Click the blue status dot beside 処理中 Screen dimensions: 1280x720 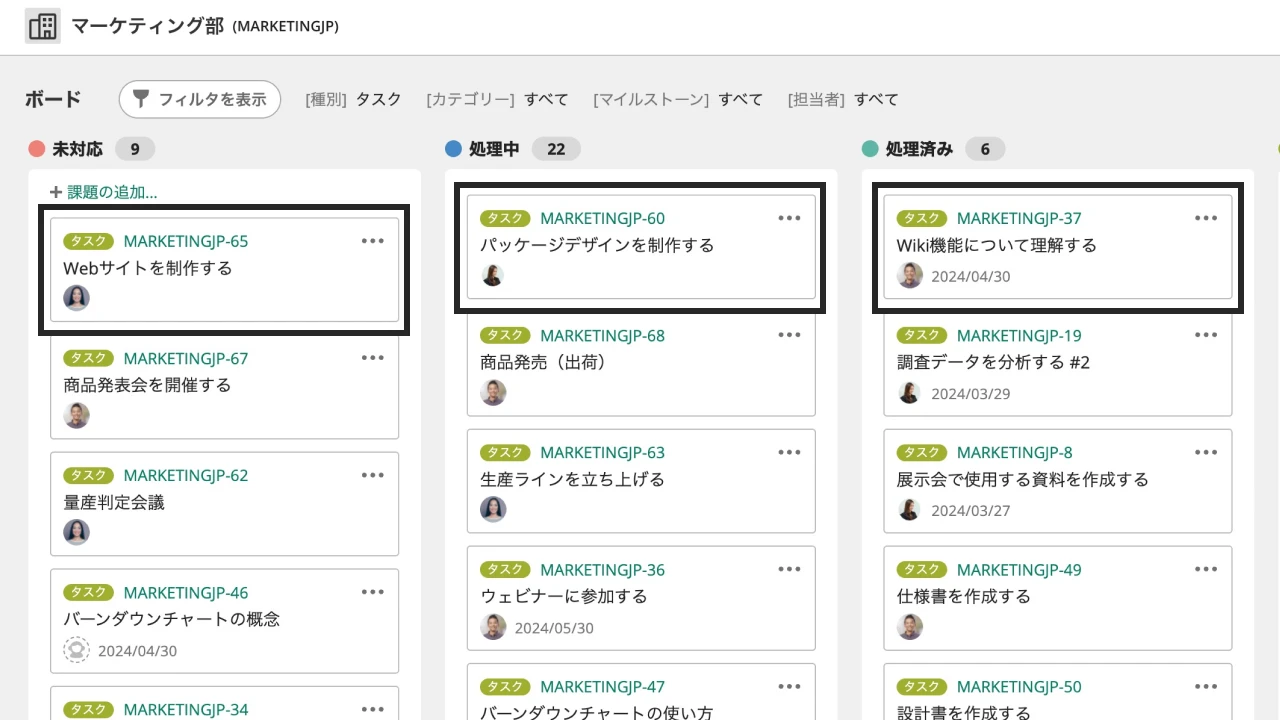453,148
